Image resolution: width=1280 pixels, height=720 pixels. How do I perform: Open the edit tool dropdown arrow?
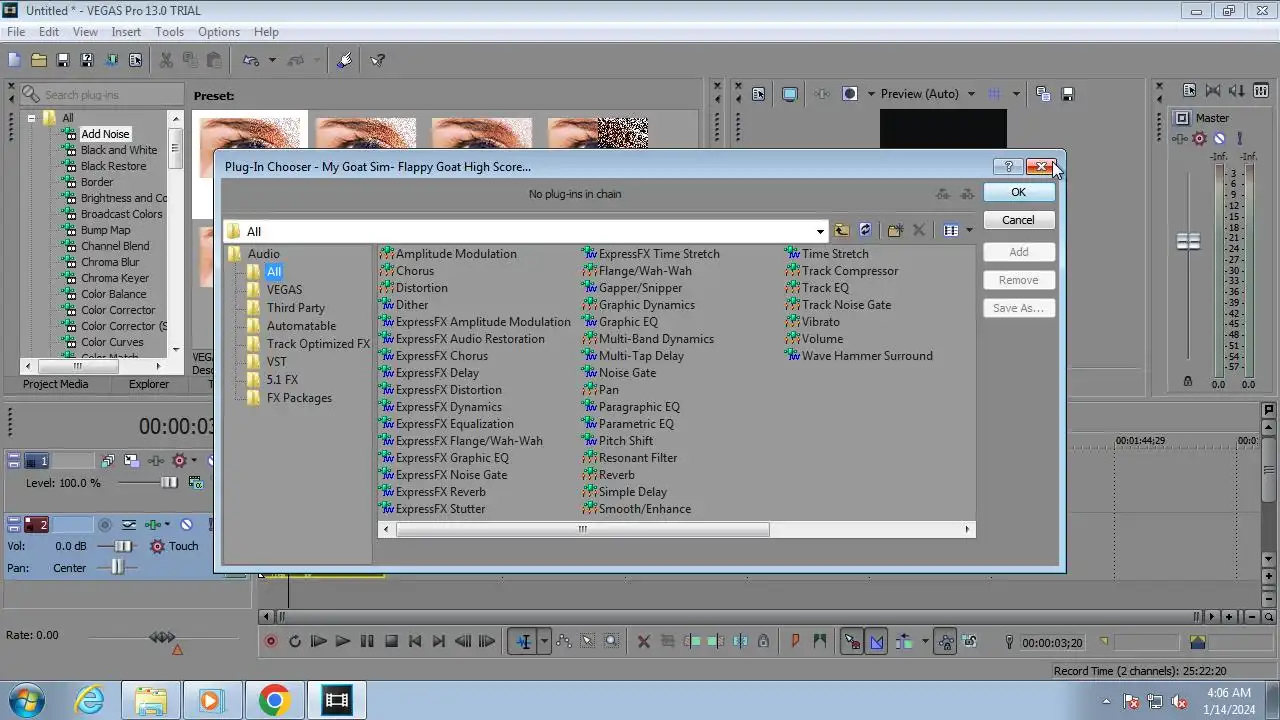coord(544,641)
